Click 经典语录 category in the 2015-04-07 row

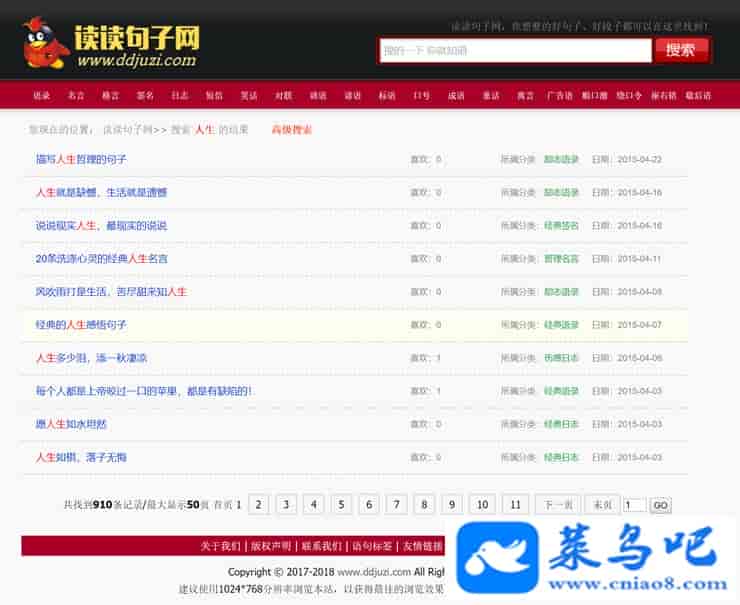(x=561, y=325)
